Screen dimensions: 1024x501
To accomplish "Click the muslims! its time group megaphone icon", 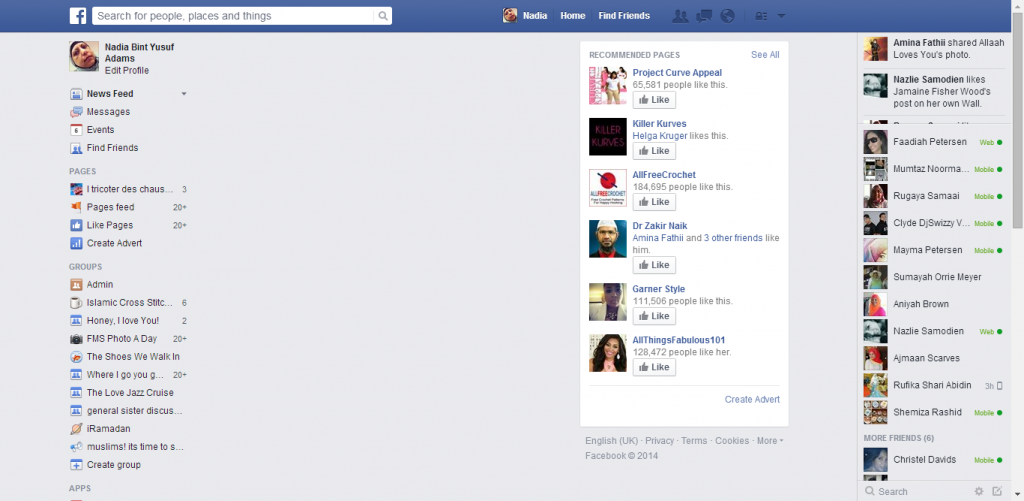I will [76, 447].
